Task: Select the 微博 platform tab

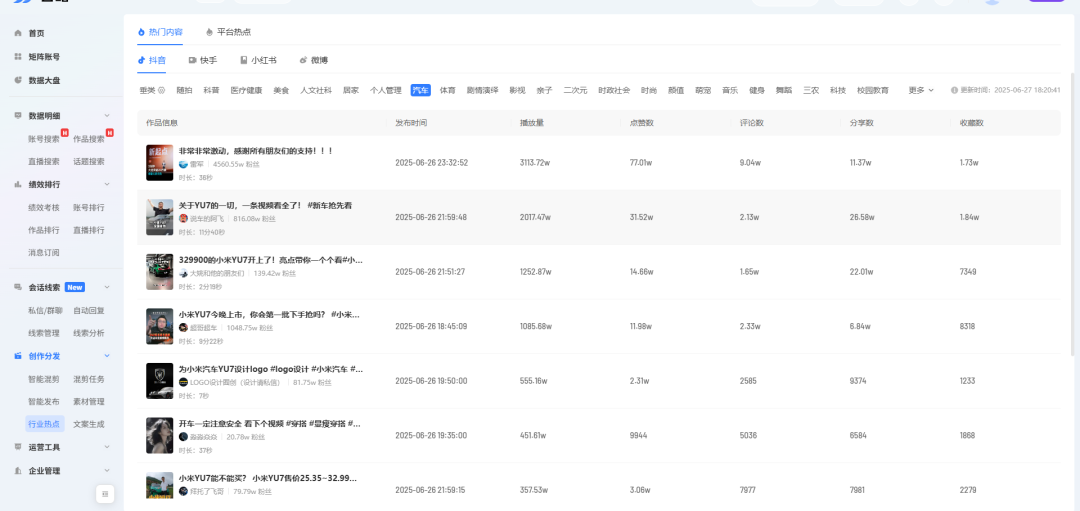Action: pyautogui.click(x=313, y=60)
